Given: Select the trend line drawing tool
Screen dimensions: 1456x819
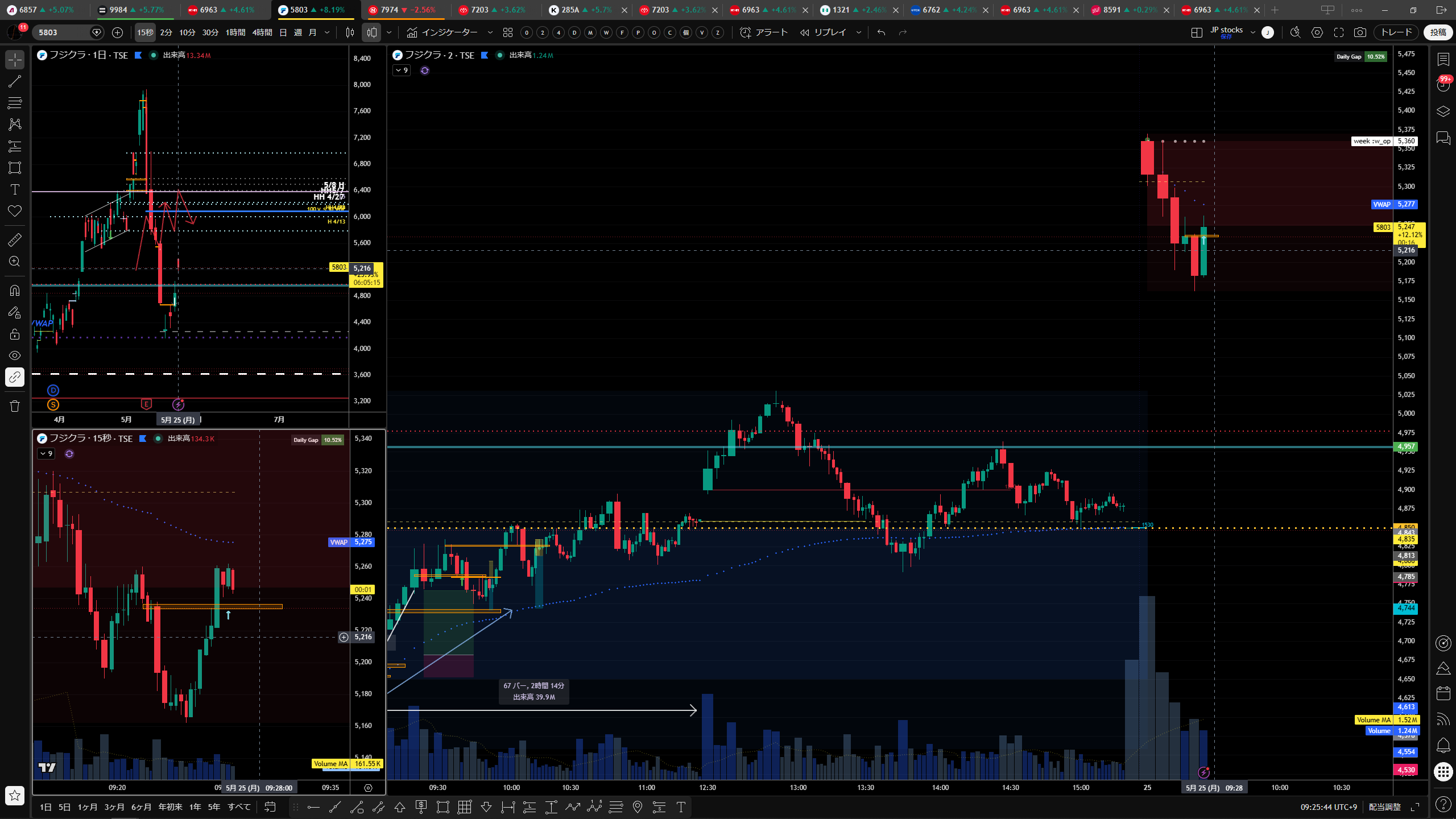Looking at the screenshot, I should 15,81.
